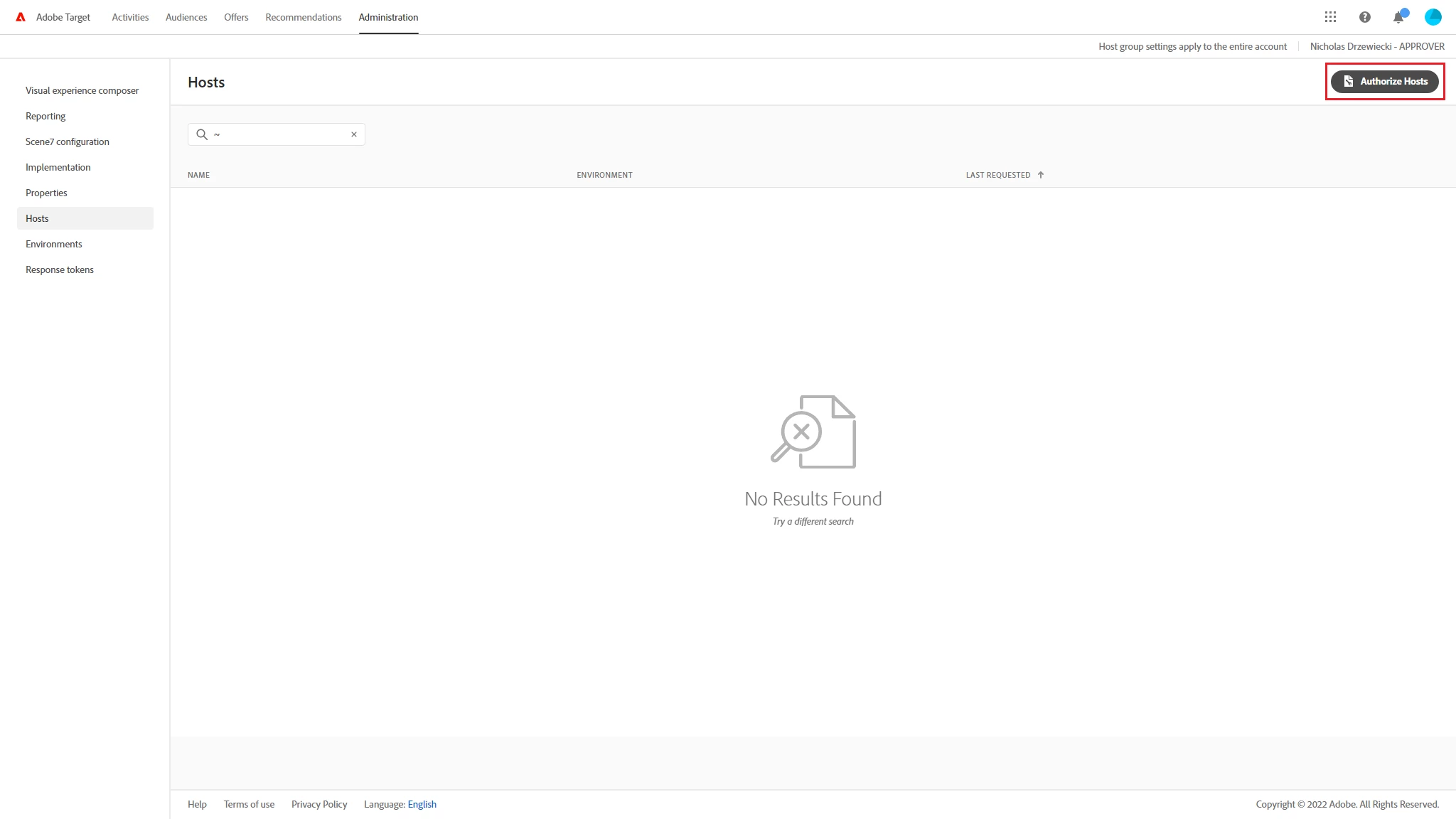The image size is (1456, 819).
Task: Sort by Last Requested arrow
Action: coord(1040,175)
